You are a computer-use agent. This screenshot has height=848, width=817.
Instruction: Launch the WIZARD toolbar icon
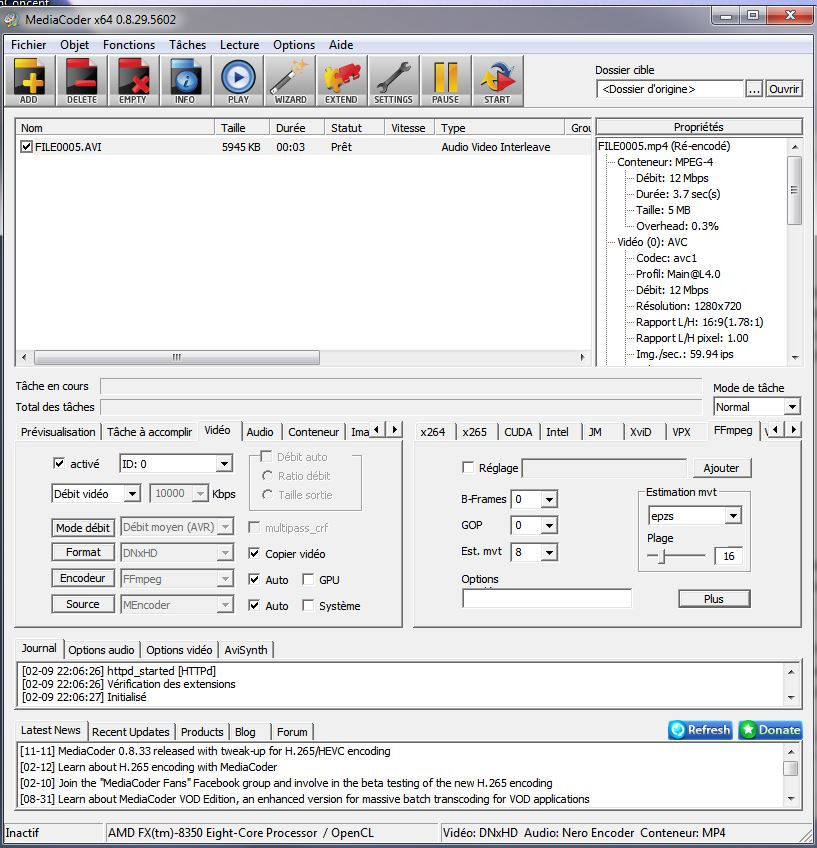290,80
